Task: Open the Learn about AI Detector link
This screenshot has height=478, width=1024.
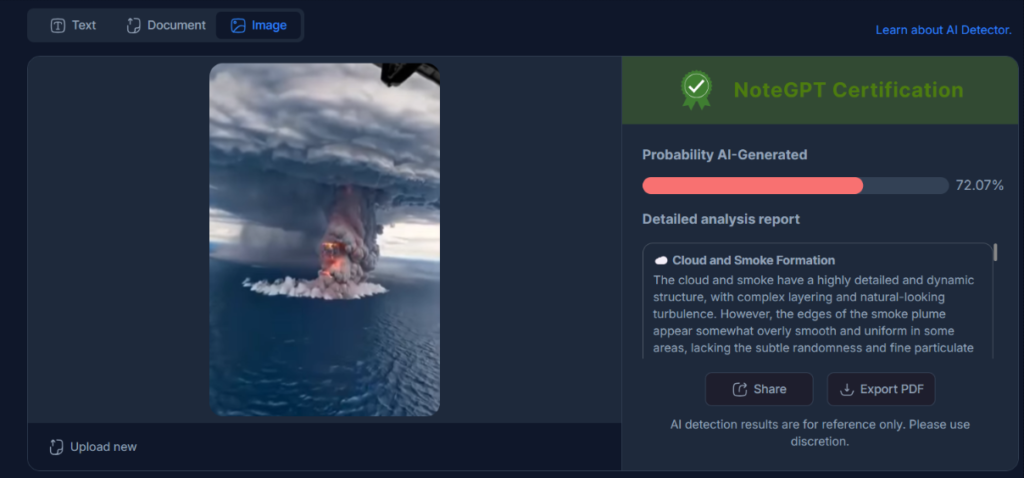Action: [943, 30]
